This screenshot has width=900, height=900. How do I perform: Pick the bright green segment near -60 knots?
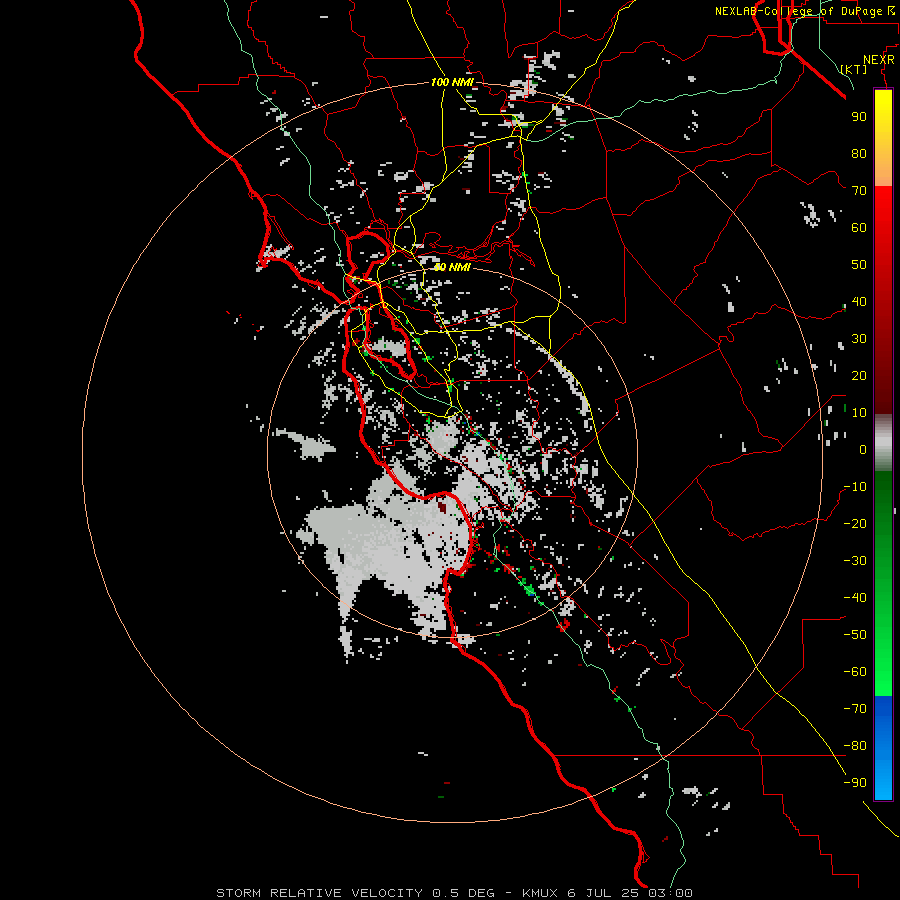click(883, 666)
